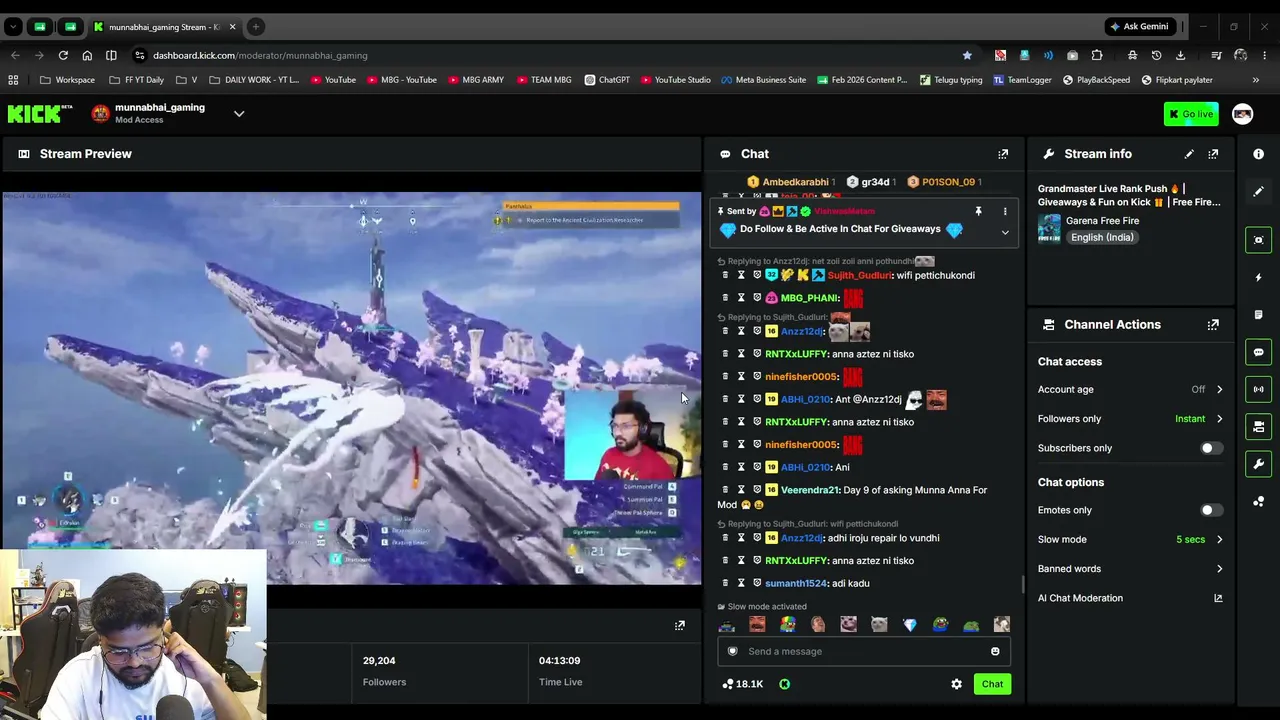Click the Send a message input field

tap(864, 652)
